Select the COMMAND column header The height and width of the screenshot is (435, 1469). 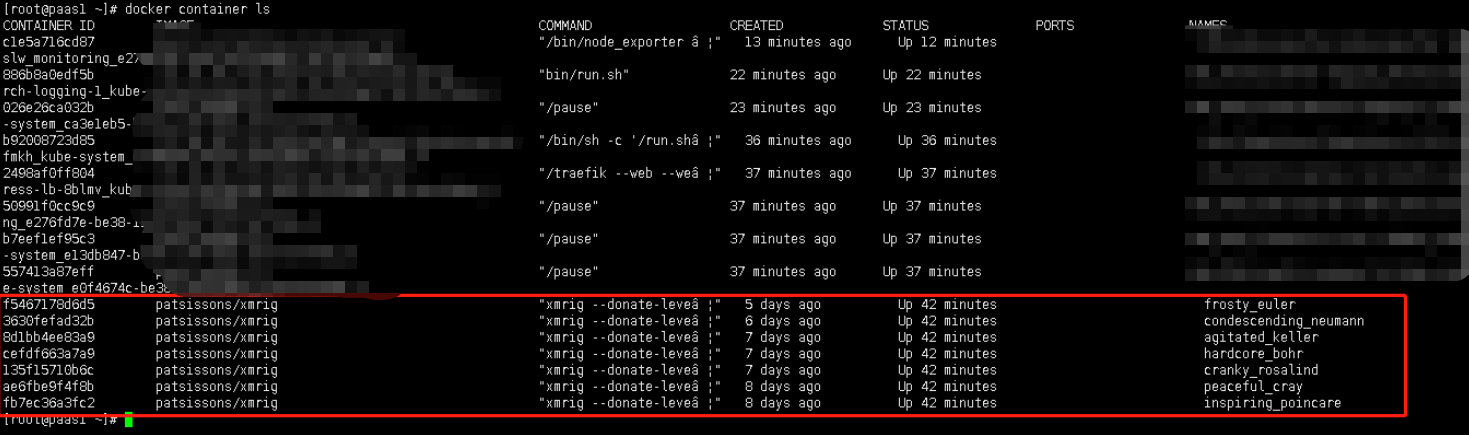[x=565, y=25]
